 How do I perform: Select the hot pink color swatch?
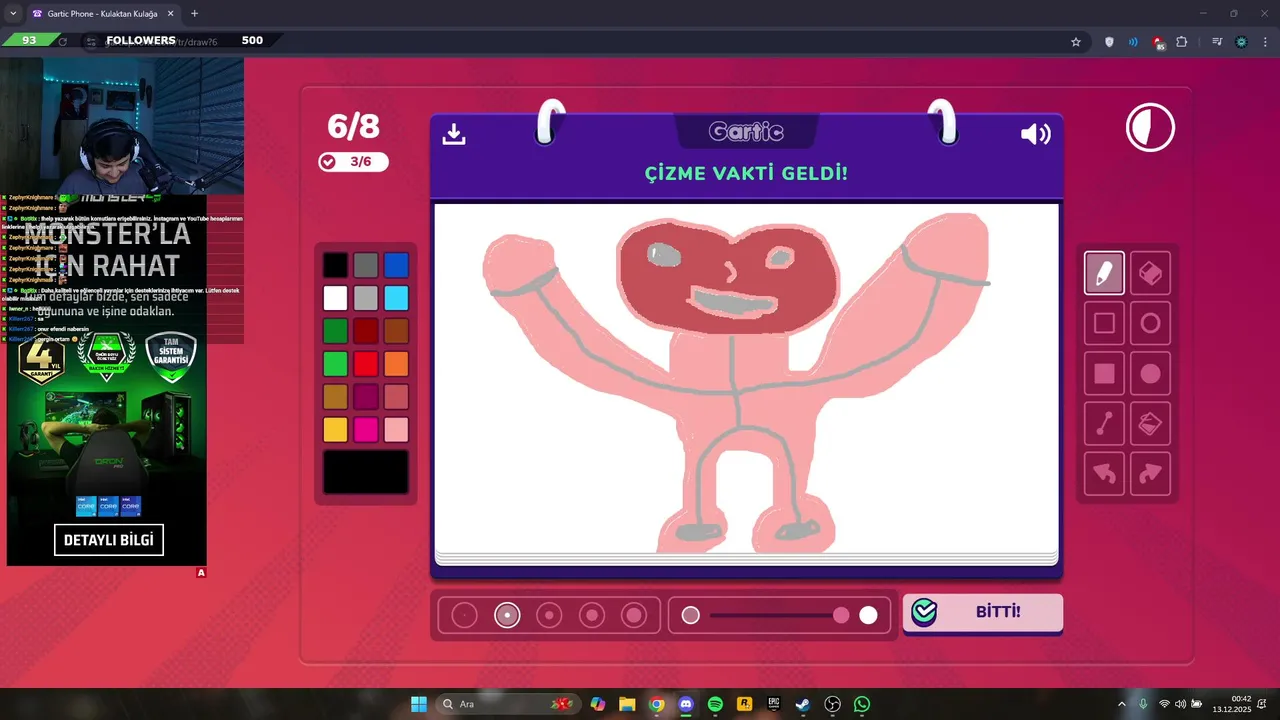click(x=366, y=430)
